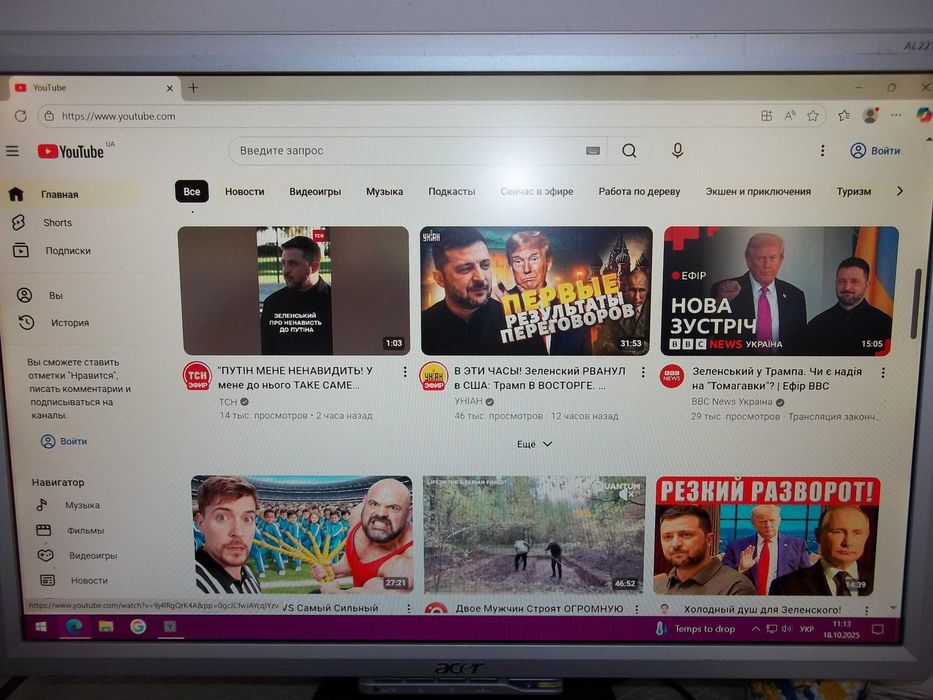This screenshot has width=933, height=700.
Task: Open the weather Temps to drop widget
Action: point(695,629)
